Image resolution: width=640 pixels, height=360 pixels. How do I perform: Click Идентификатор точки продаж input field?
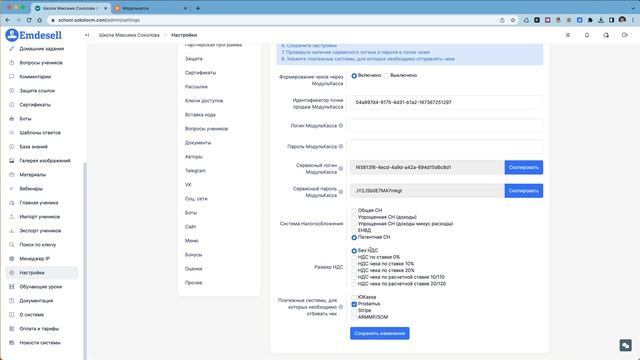click(447, 102)
